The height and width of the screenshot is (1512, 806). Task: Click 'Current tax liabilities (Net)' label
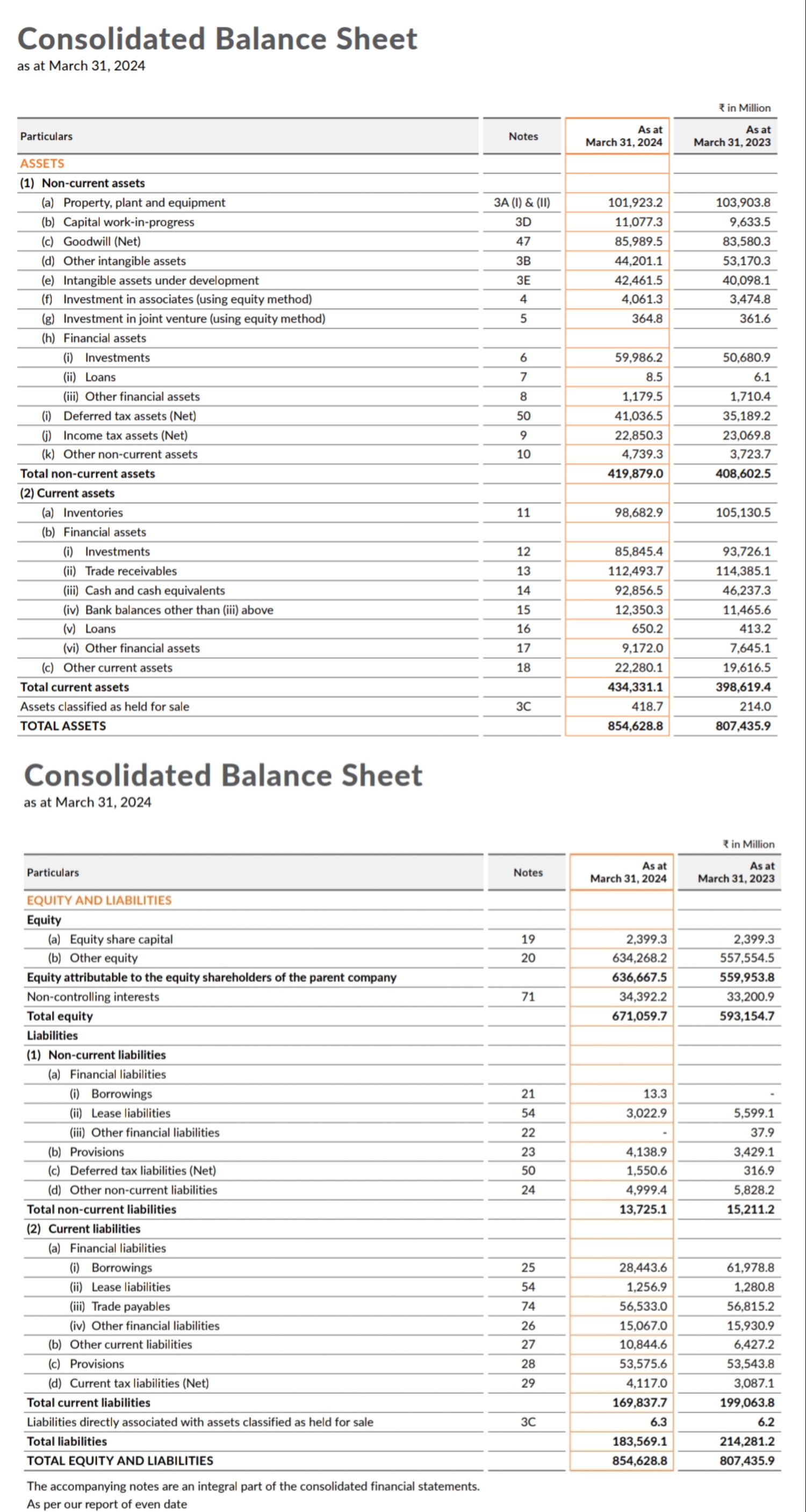[x=139, y=1383]
